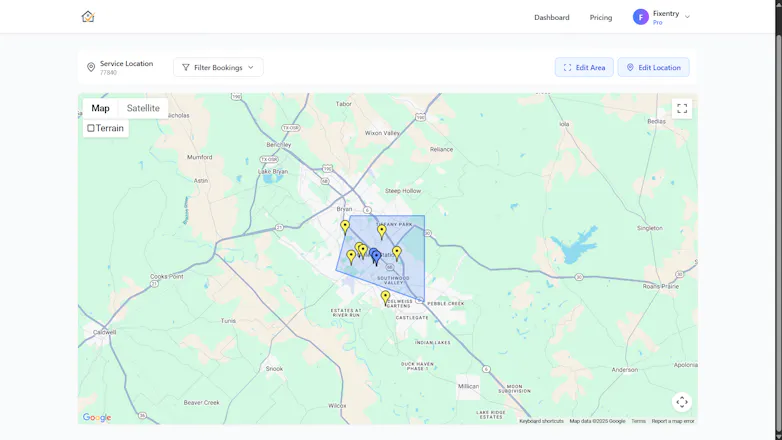
Task: Click the Edit Location button
Action: click(x=653, y=67)
